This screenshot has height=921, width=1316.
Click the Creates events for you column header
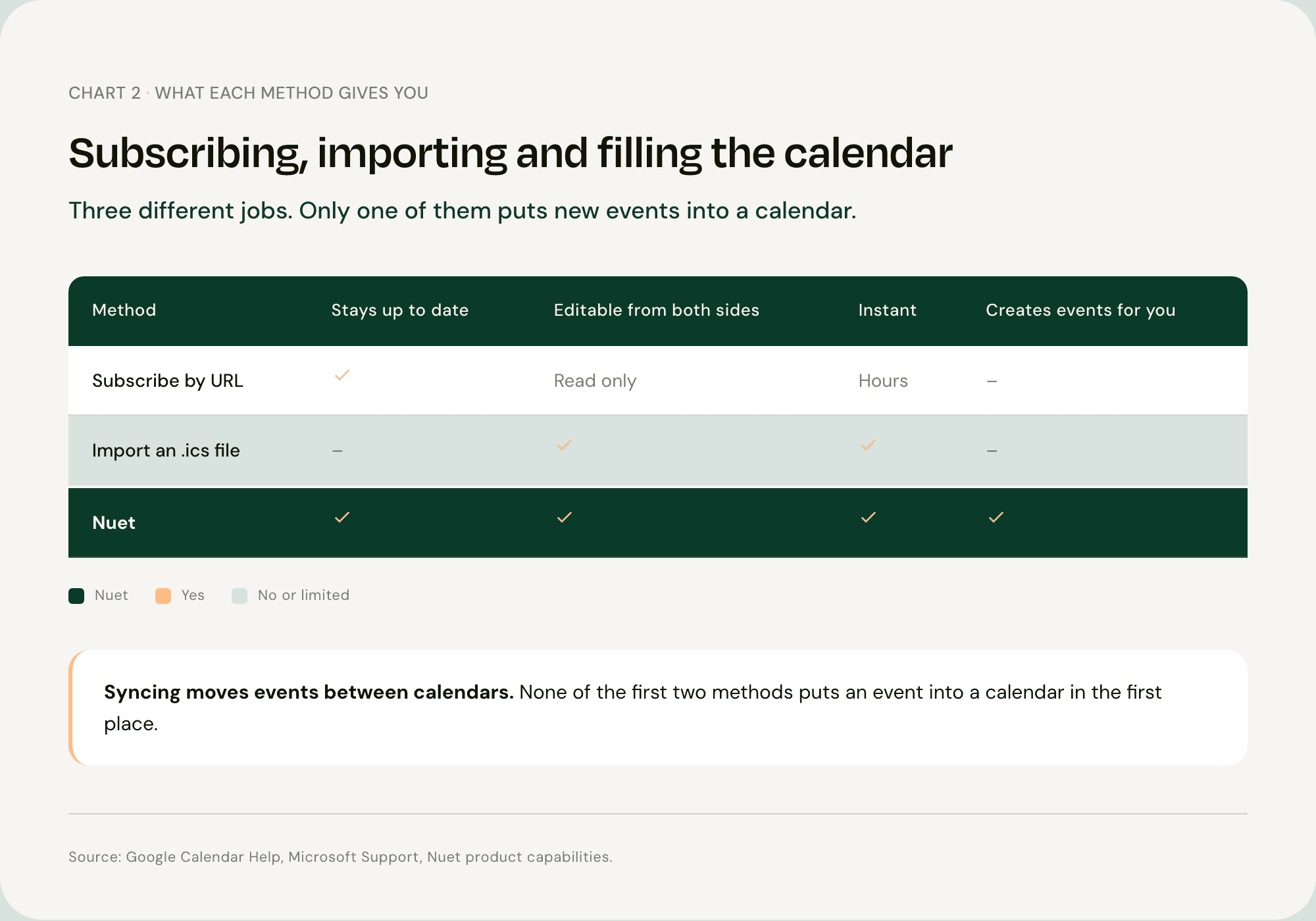(x=1080, y=311)
